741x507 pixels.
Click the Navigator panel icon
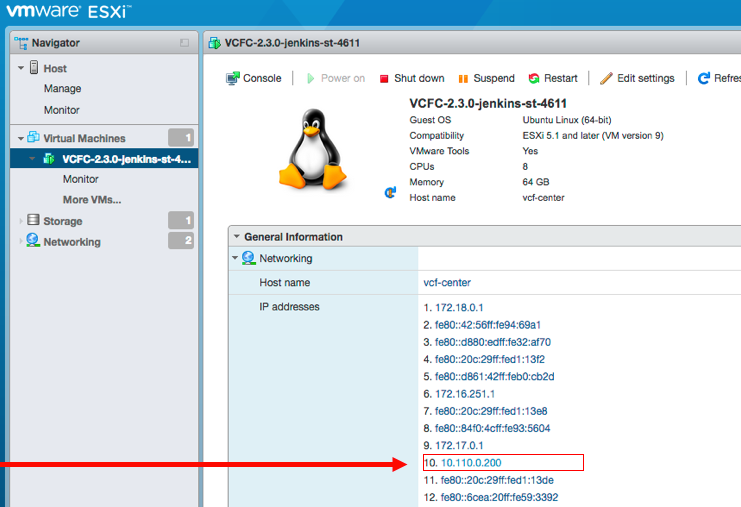click(21, 43)
